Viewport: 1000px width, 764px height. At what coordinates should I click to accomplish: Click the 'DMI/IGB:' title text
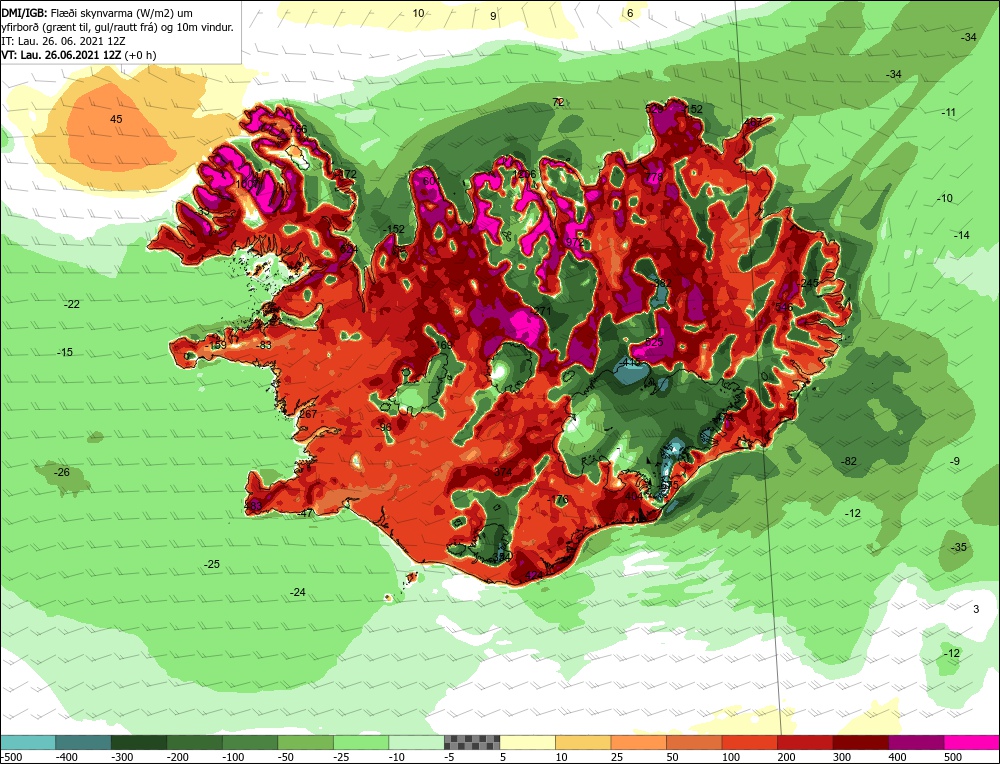pyautogui.click(x=25, y=13)
